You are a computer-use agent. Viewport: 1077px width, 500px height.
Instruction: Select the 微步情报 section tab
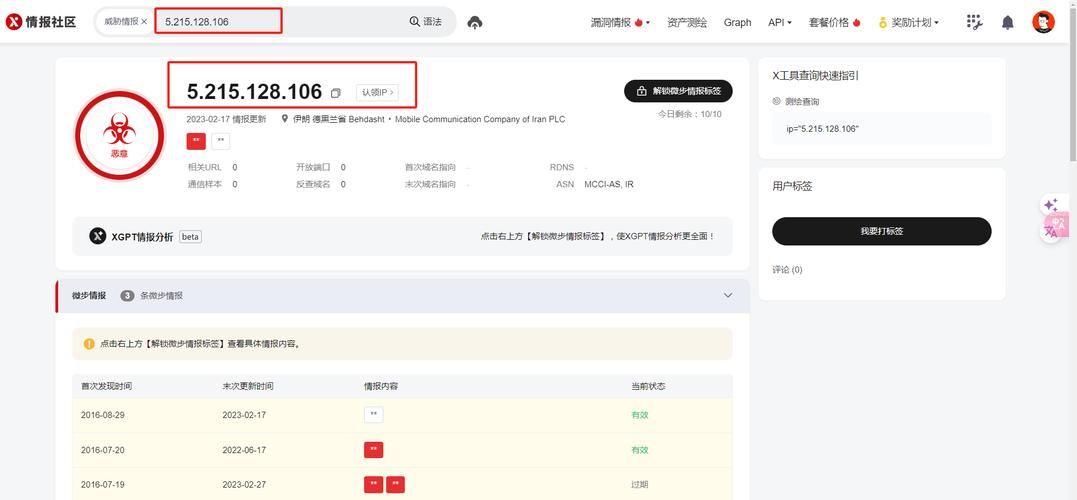pos(89,295)
